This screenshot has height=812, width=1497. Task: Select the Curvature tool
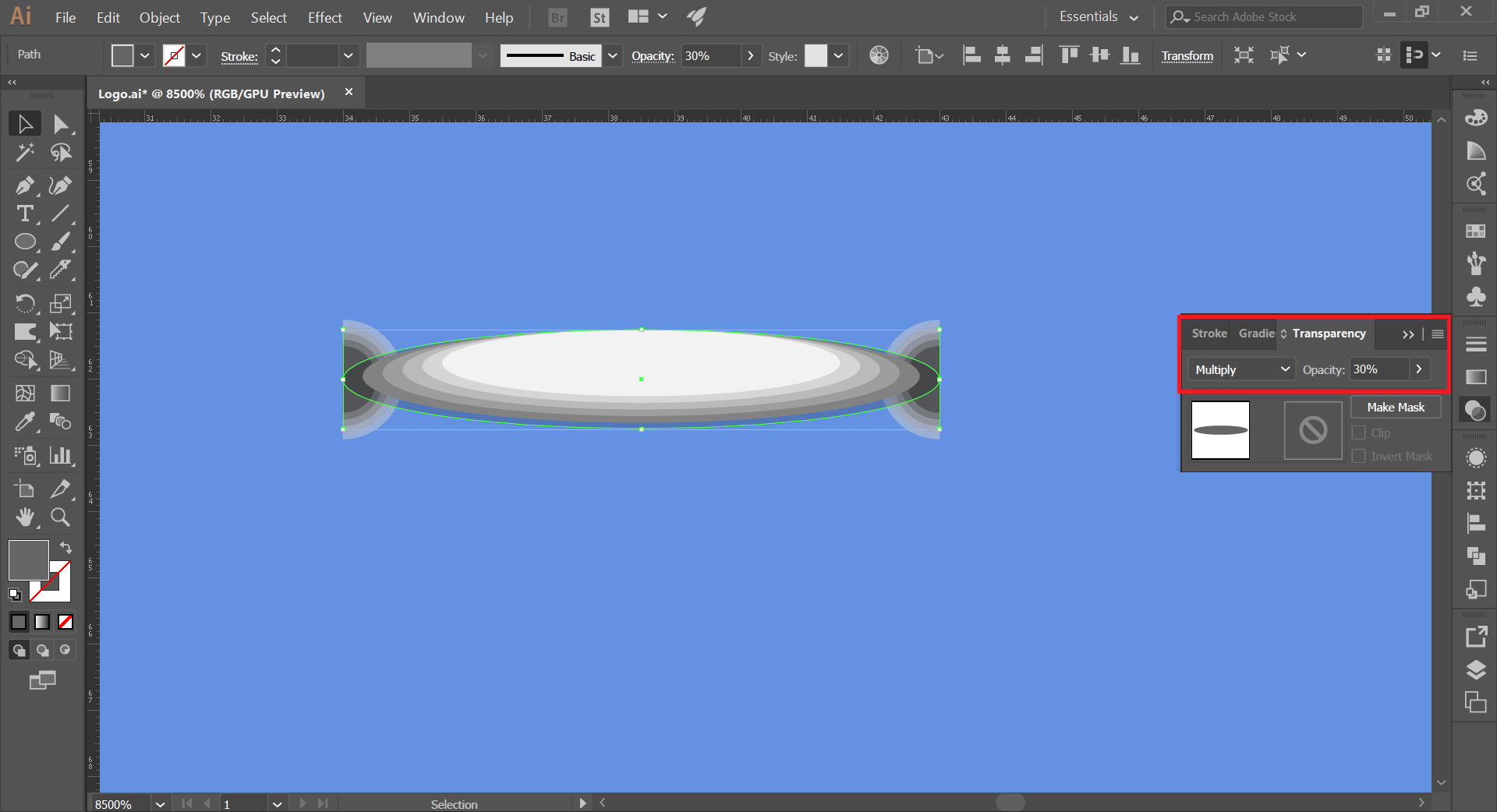pos(61,185)
